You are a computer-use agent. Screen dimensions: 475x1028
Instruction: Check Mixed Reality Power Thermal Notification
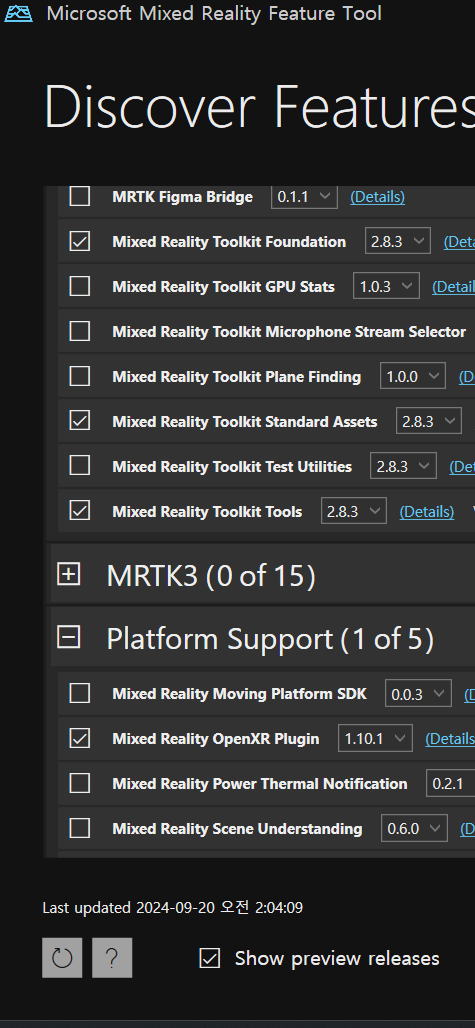(80, 783)
